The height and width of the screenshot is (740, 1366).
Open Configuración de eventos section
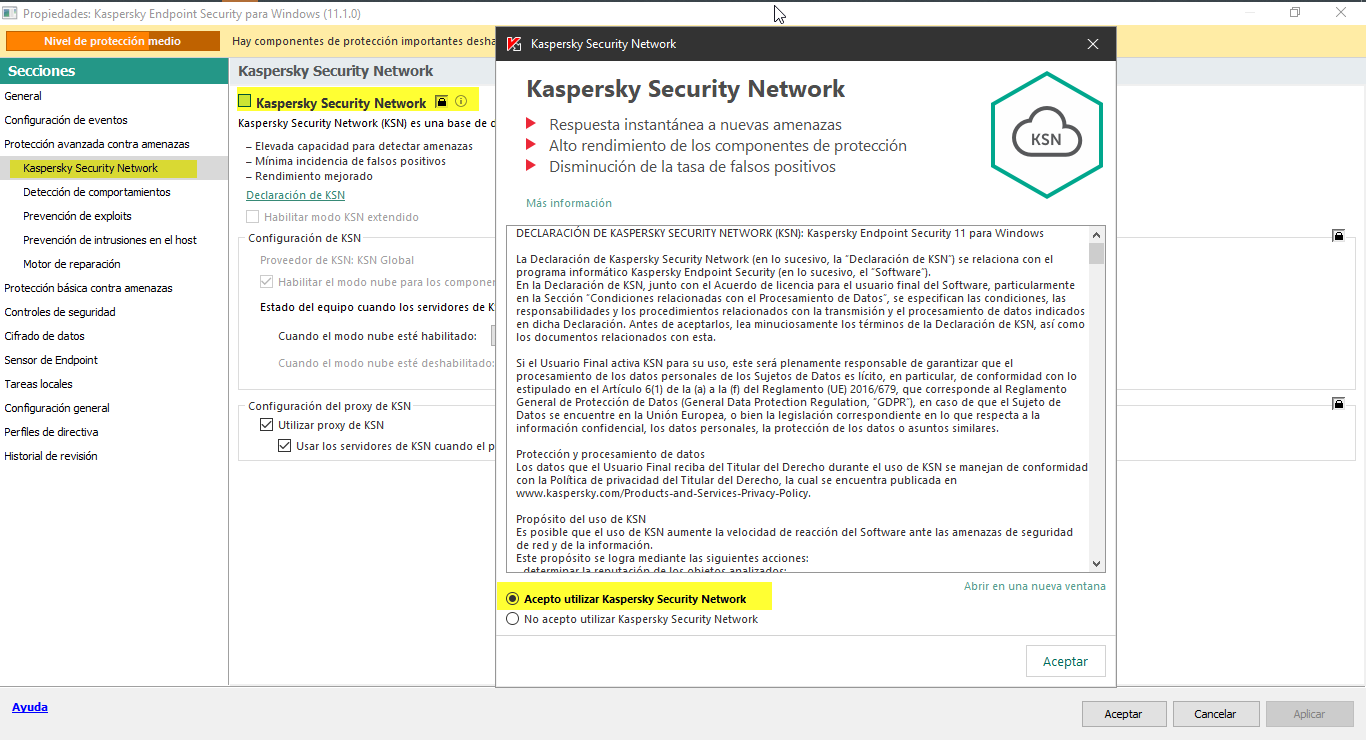click(x=66, y=120)
